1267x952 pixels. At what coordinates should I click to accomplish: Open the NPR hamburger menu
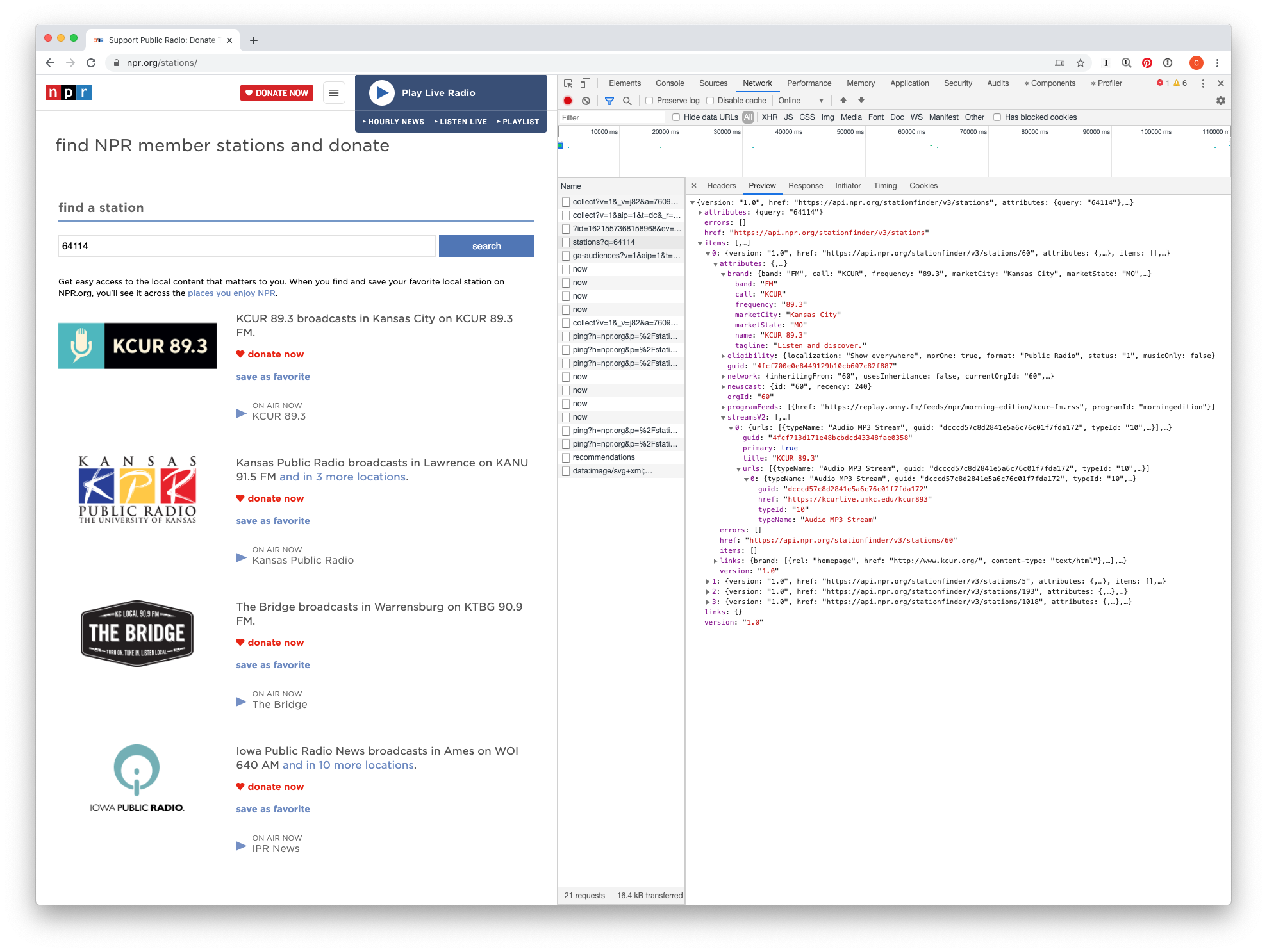click(334, 93)
